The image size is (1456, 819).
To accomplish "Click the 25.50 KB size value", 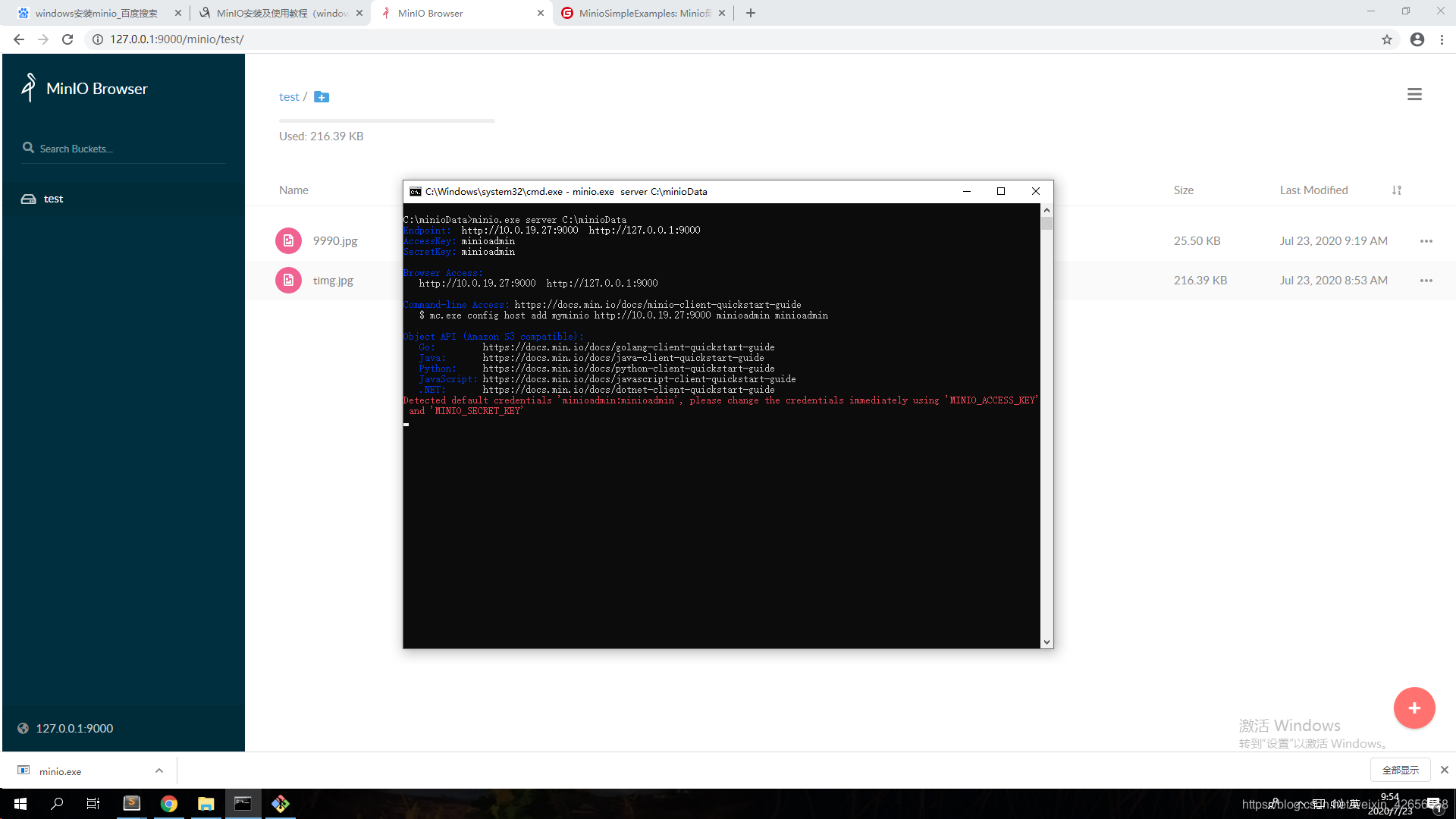I will click(x=1197, y=241).
